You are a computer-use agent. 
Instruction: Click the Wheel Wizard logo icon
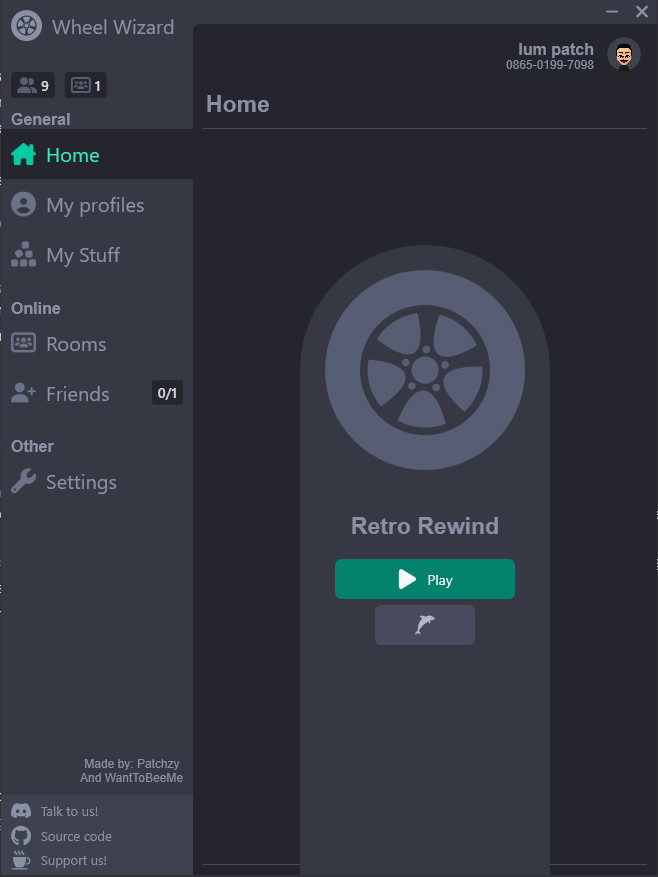coord(26,26)
